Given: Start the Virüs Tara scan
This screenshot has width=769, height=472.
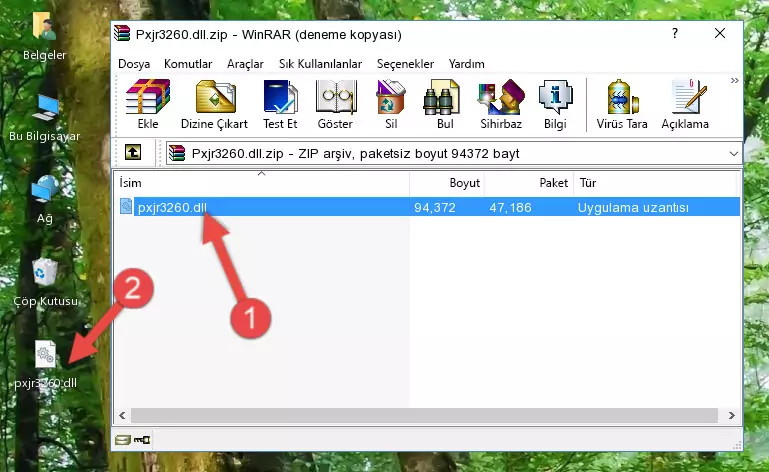Looking at the screenshot, I should pos(622,105).
